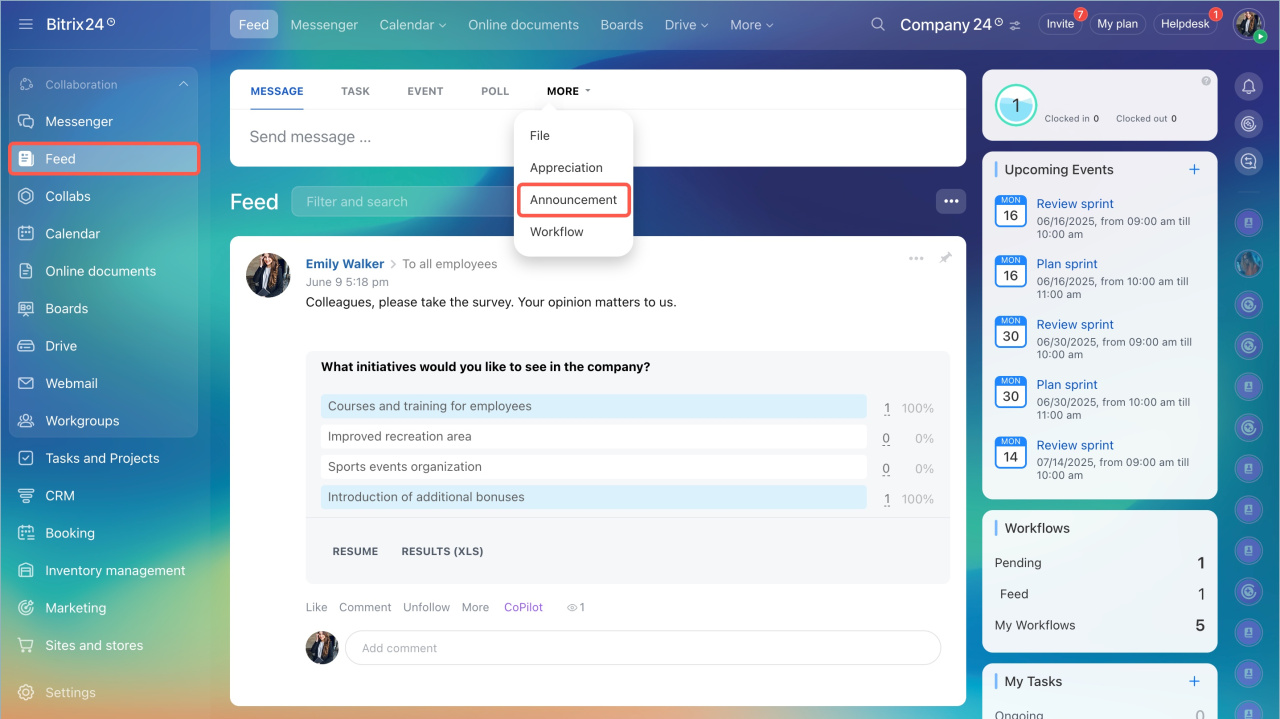Click the RESULTS (XLS) button

coord(442,551)
